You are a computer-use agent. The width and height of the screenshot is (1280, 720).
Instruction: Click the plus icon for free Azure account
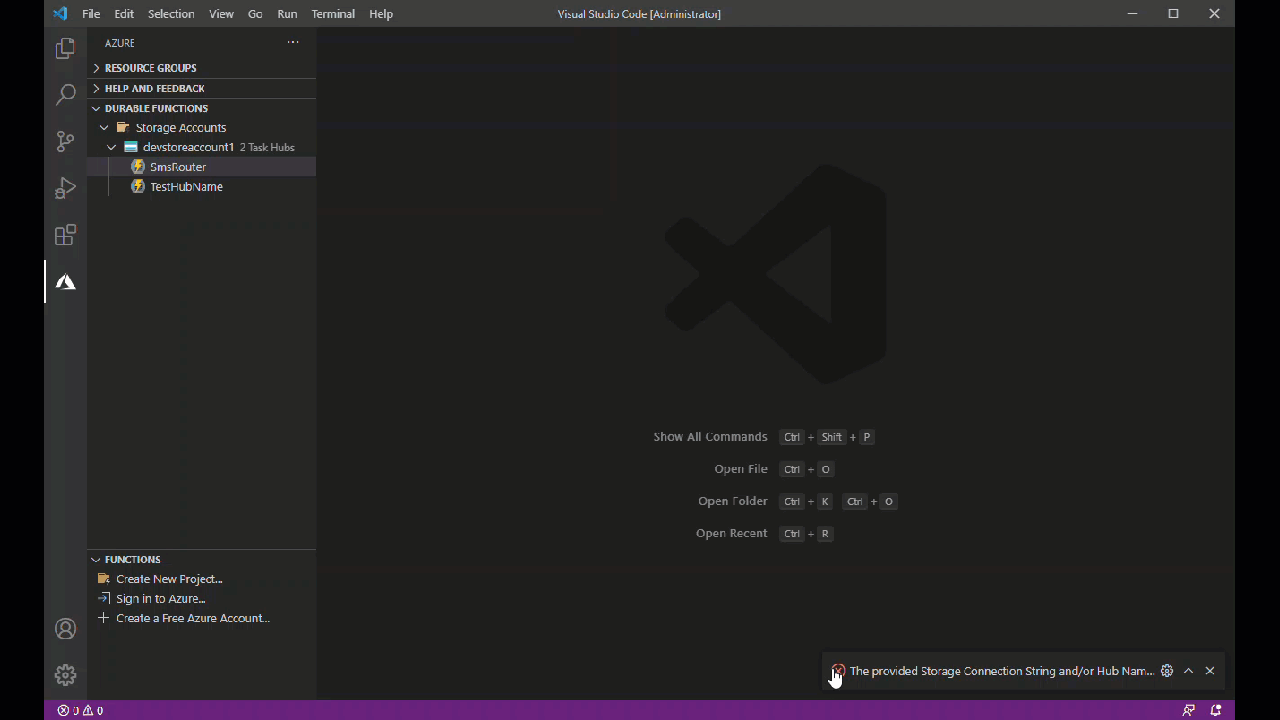click(x=103, y=618)
